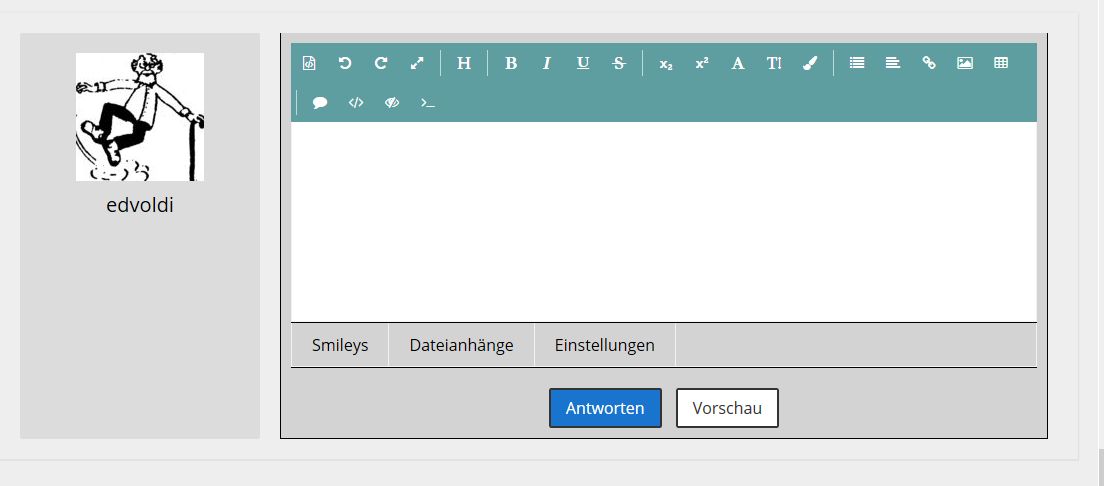Insert a table into the post
Screen dimensions: 1104x486
click(1001, 63)
